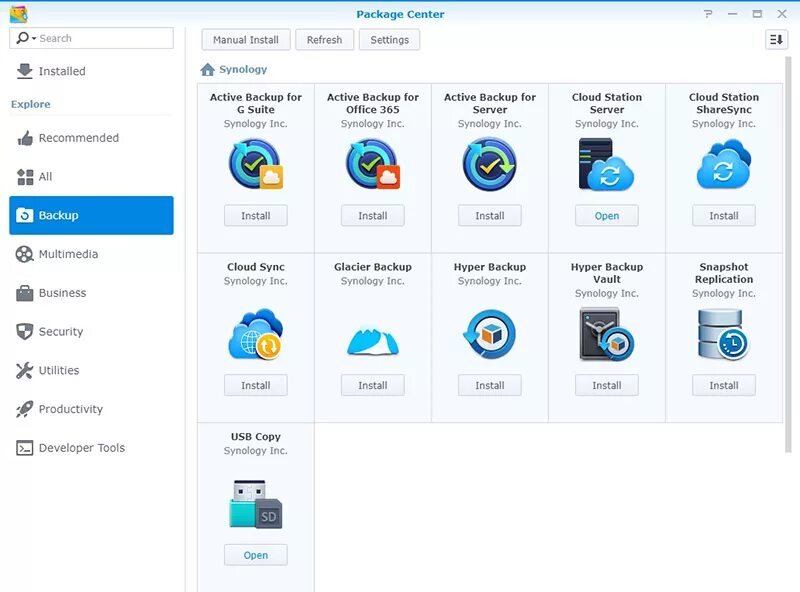
Task: Click the Manual Install button
Action: [x=246, y=40]
